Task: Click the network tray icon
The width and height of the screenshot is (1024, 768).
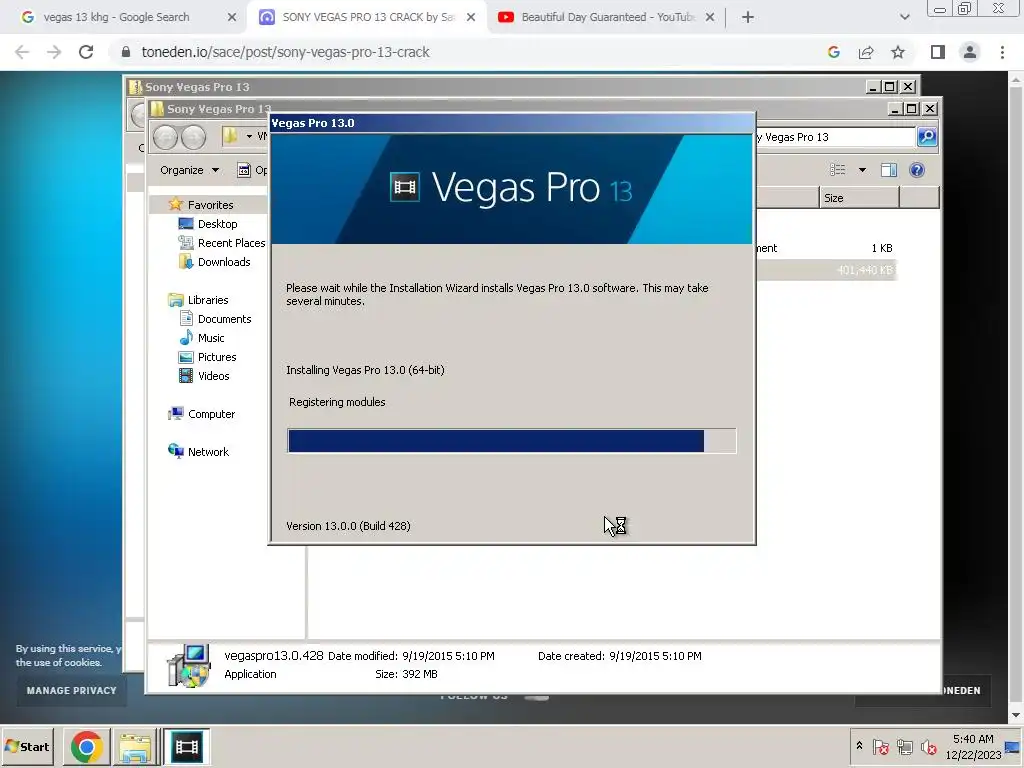Action: (x=905, y=747)
